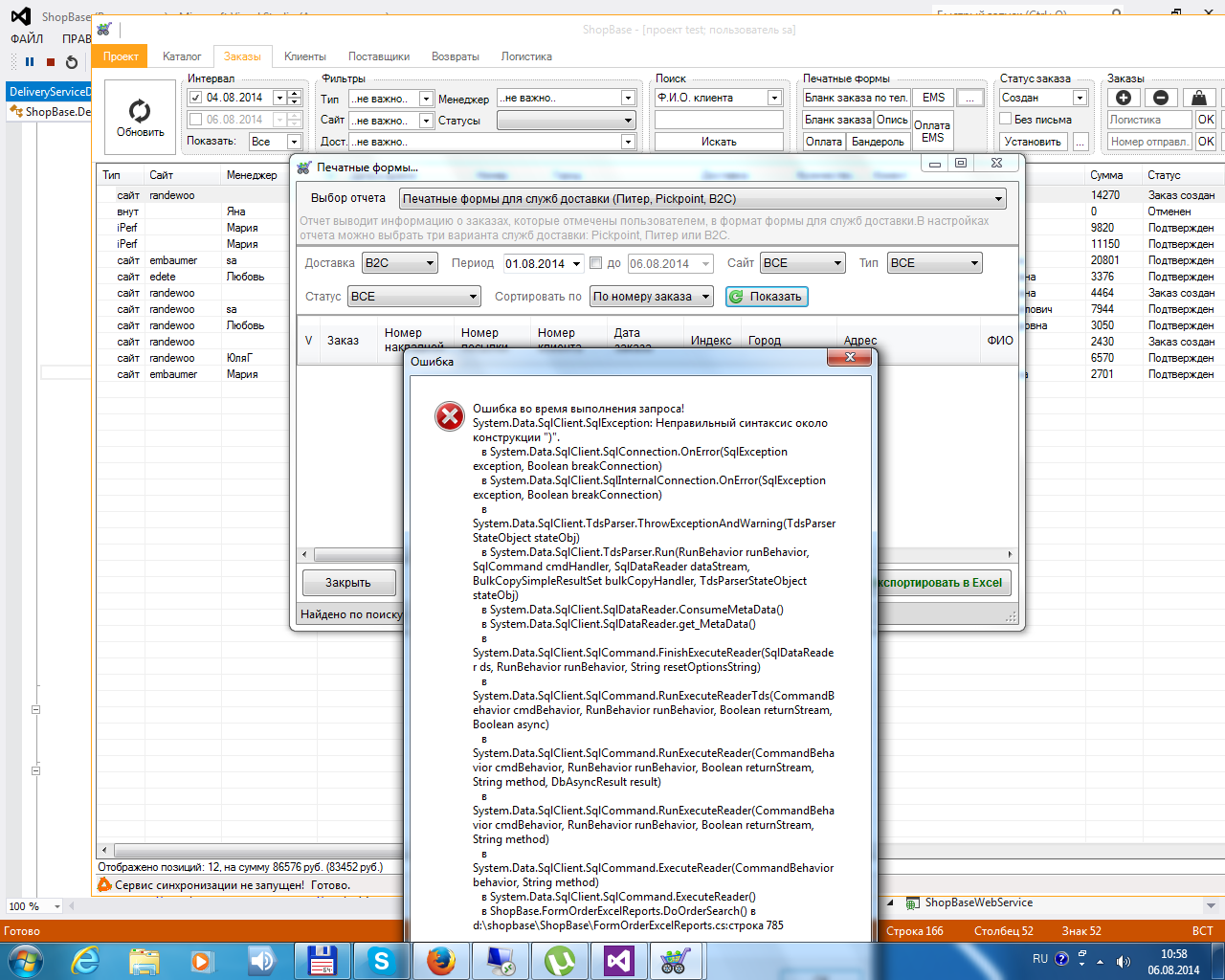The height and width of the screenshot is (980, 1225).
Task: Click the red error icon in the Ошибка dialog
Action: click(450, 416)
